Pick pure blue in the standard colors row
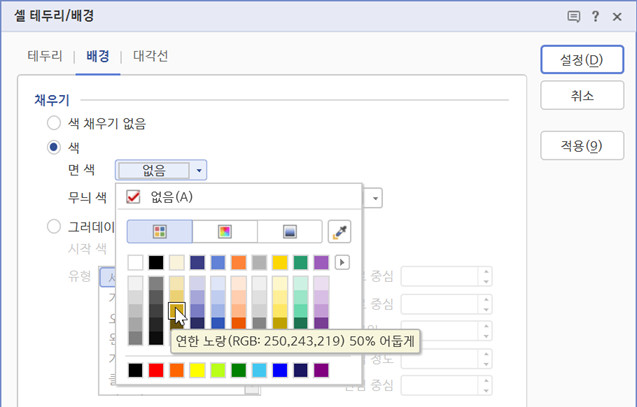Screen dimensions: 637x407 [280, 370]
